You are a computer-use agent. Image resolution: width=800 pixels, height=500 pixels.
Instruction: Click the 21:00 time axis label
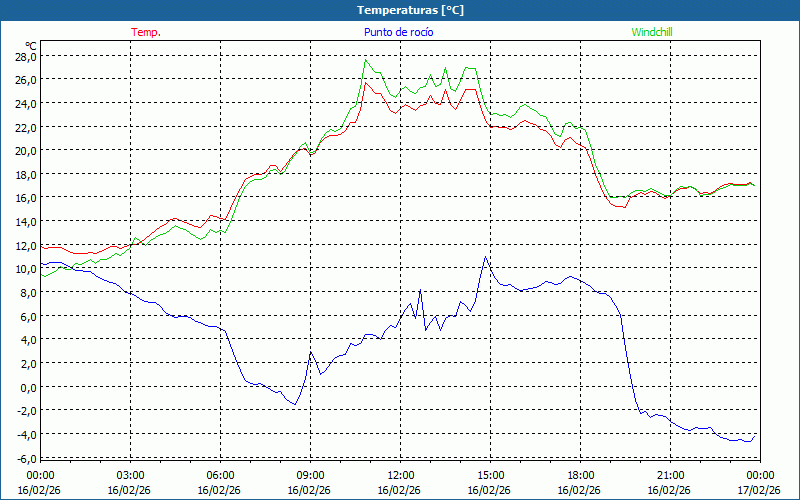click(671, 475)
